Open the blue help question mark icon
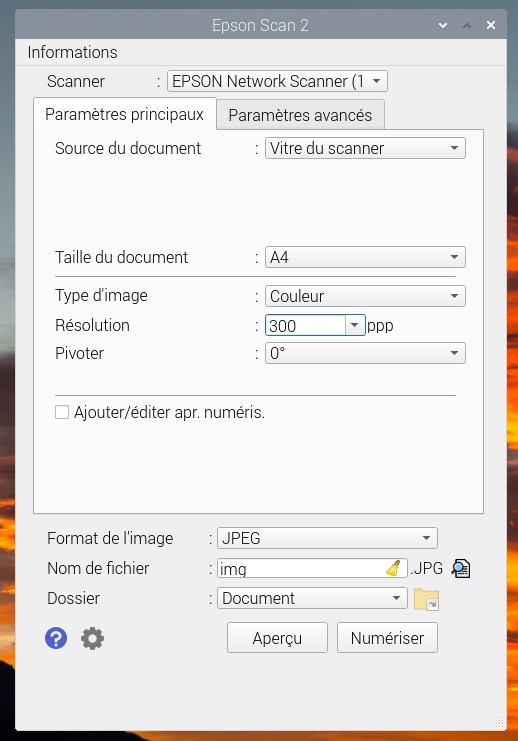This screenshot has width=518, height=741. [x=56, y=638]
